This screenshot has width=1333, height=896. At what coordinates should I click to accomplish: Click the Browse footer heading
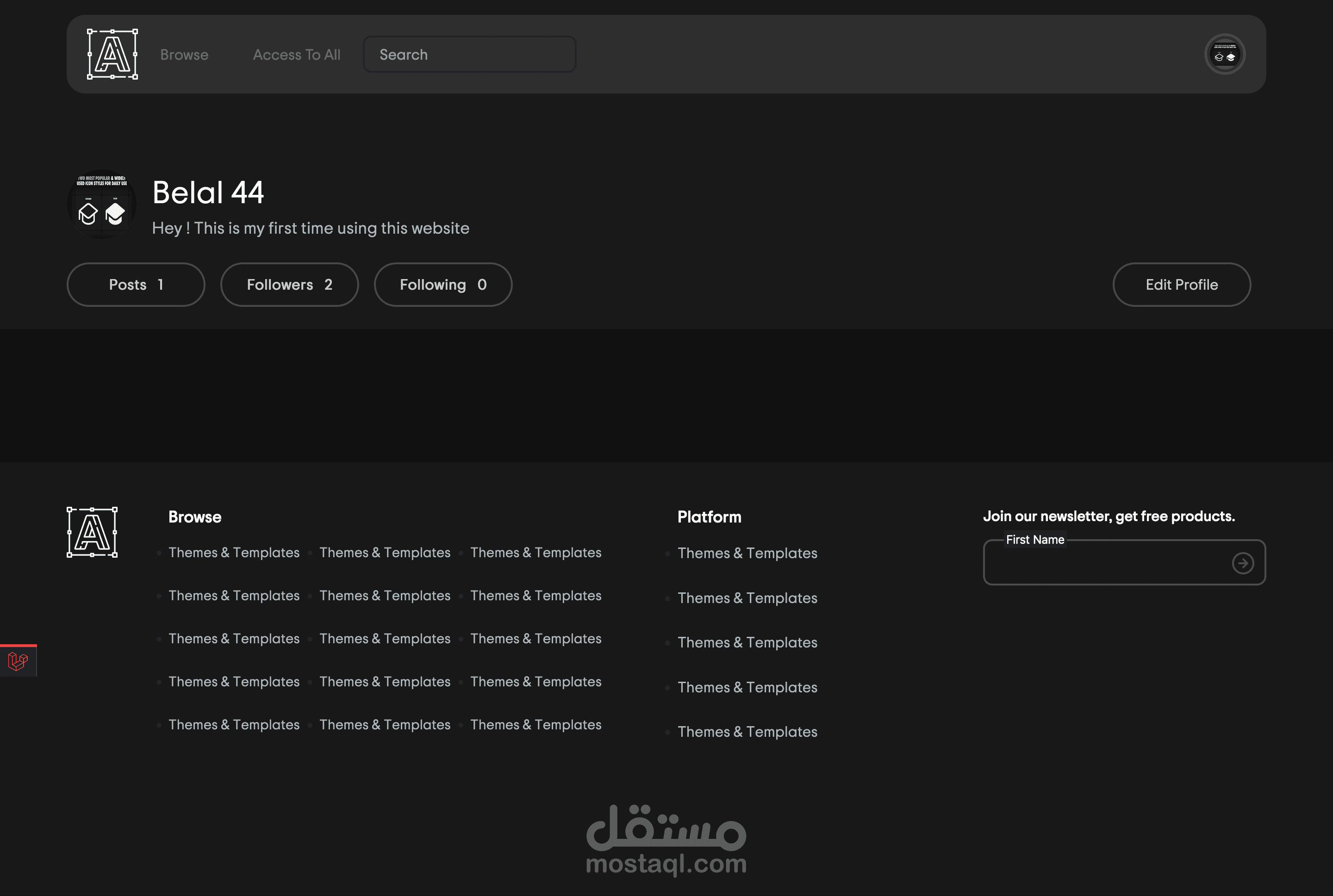[195, 516]
